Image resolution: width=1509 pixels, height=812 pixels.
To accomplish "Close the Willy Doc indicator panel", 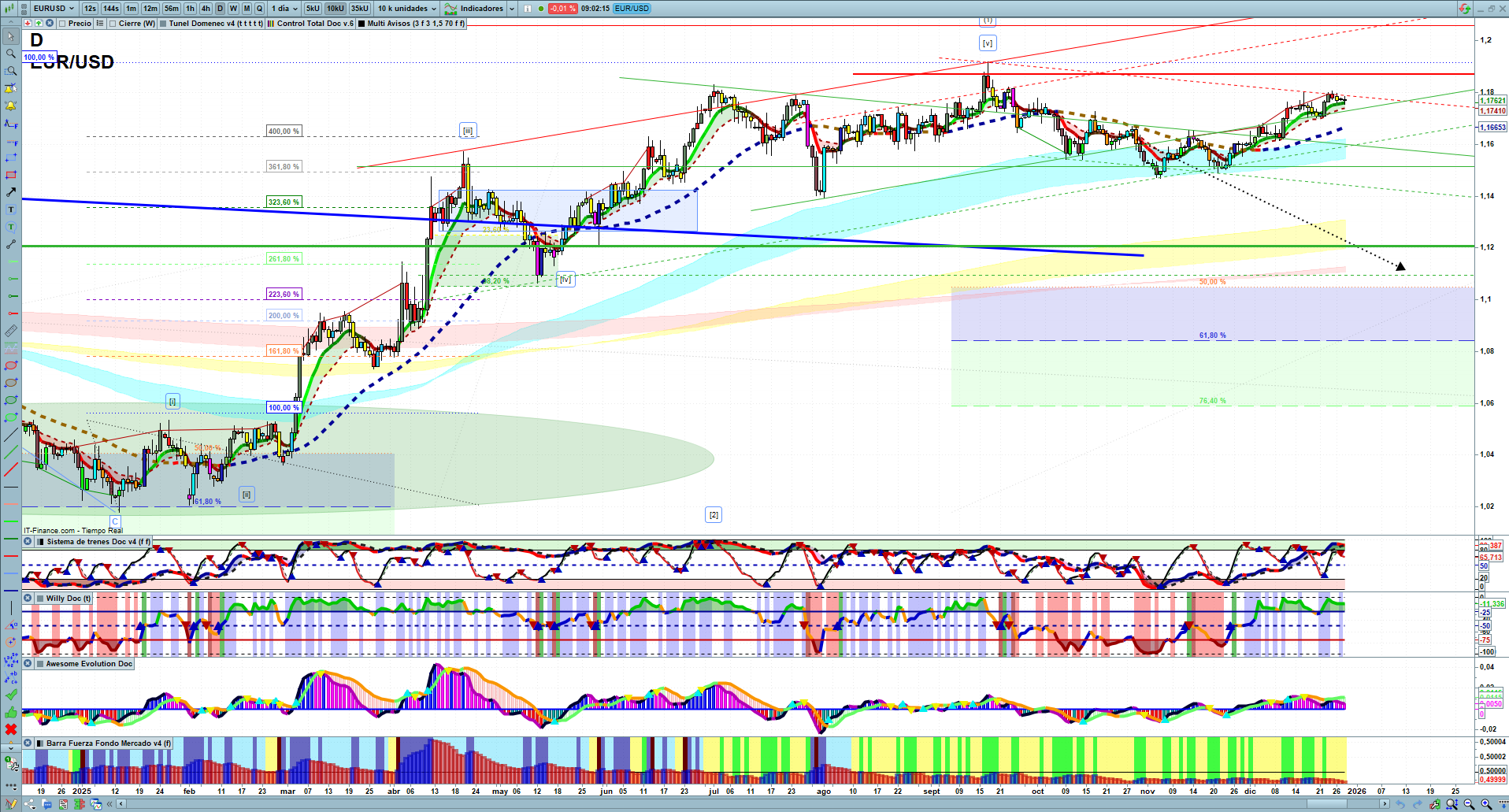I will (x=28, y=599).
